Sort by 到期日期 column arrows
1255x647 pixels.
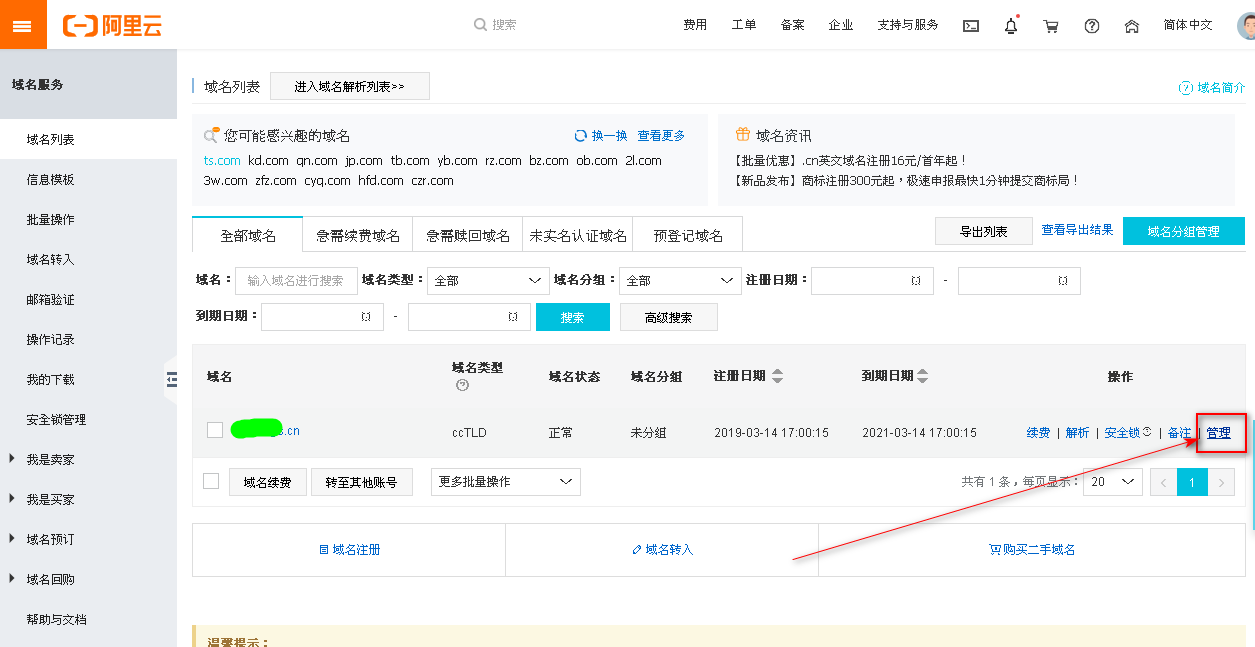pyautogui.click(x=921, y=376)
